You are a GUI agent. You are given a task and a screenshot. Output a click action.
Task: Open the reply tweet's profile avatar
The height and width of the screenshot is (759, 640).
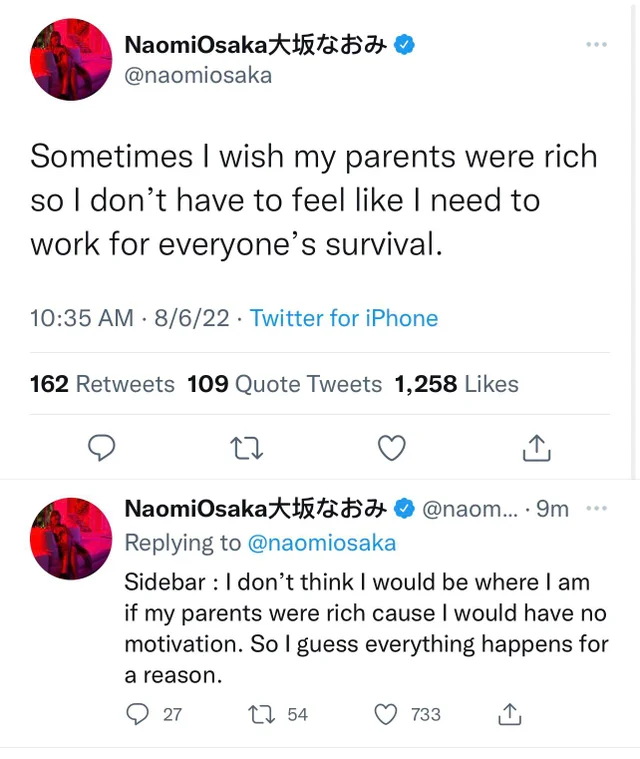pos(71,538)
